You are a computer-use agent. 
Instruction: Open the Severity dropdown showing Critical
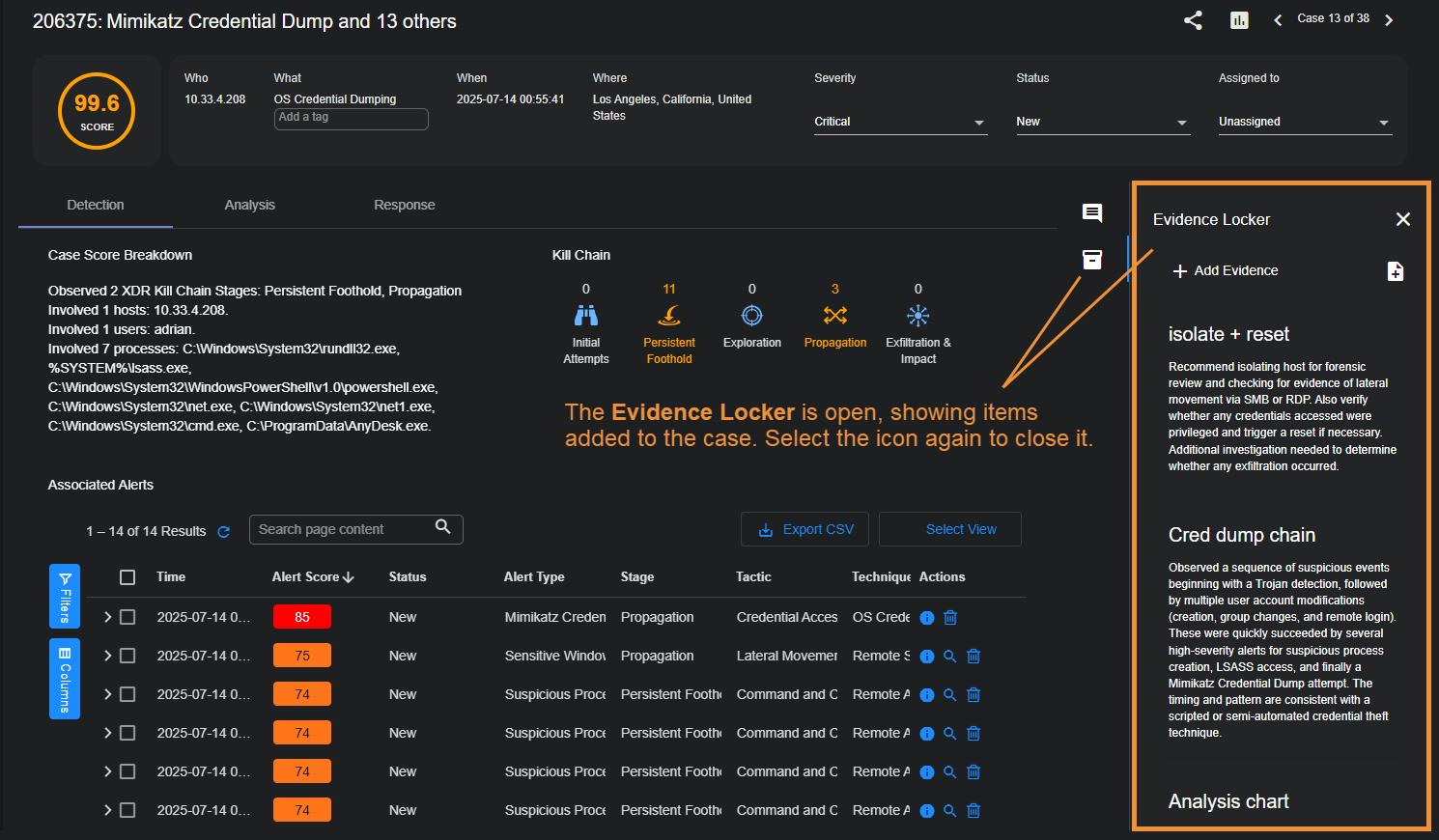pyautogui.click(x=899, y=122)
